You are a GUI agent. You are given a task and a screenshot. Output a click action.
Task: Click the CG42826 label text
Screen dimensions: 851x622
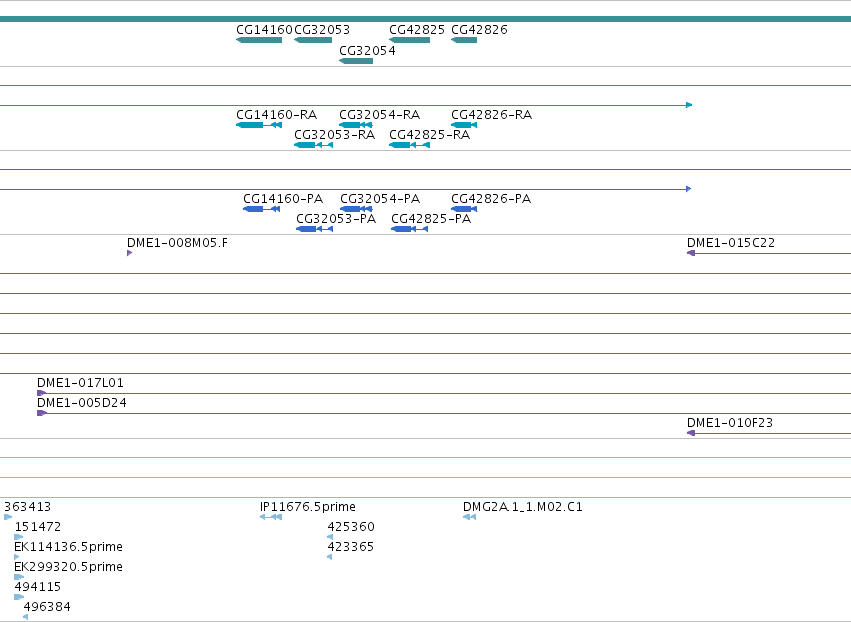[x=479, y=30]
